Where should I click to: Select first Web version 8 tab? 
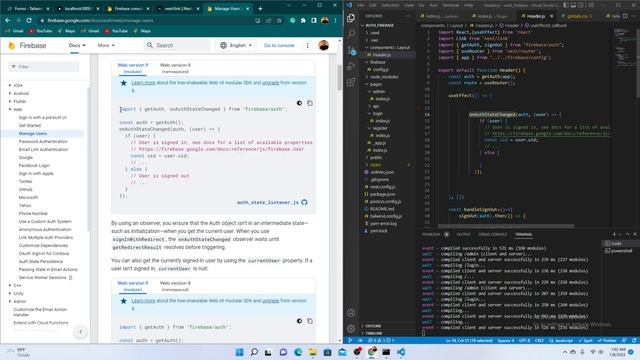click(175, 68)
